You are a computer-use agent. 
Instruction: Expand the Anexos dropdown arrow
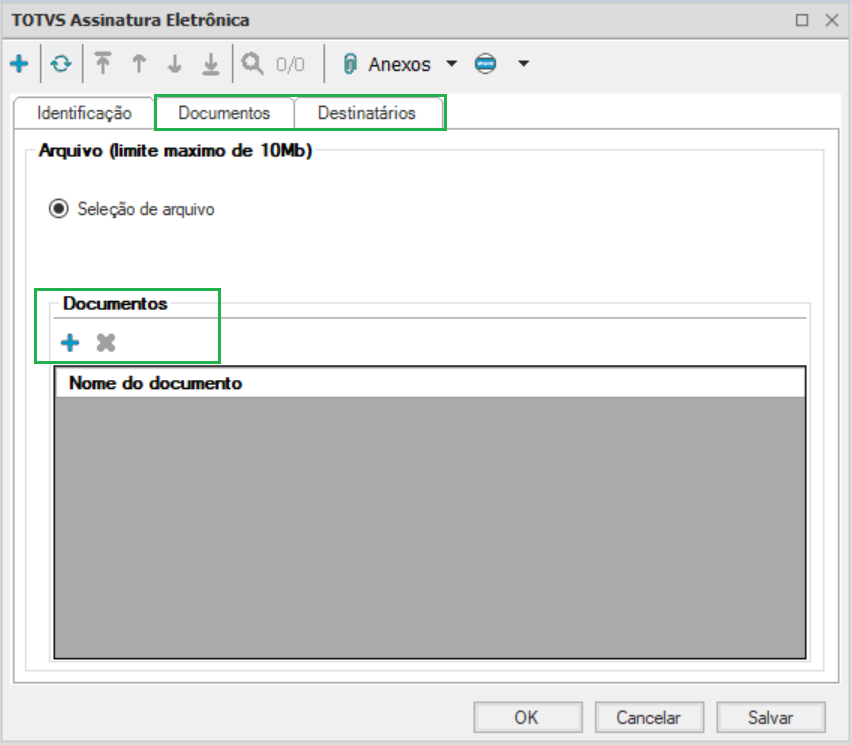pyautogui.click(x=451, y=64)
